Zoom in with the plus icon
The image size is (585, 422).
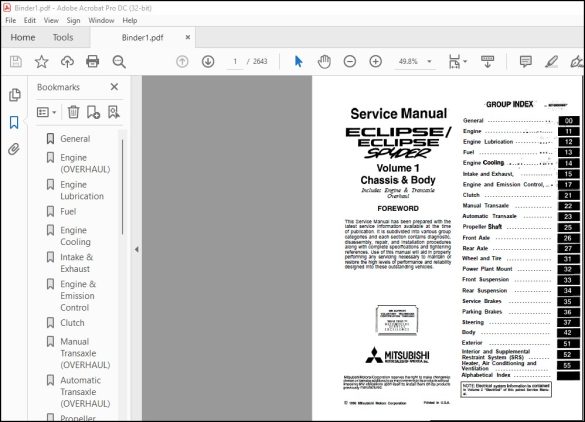[375, 62]
